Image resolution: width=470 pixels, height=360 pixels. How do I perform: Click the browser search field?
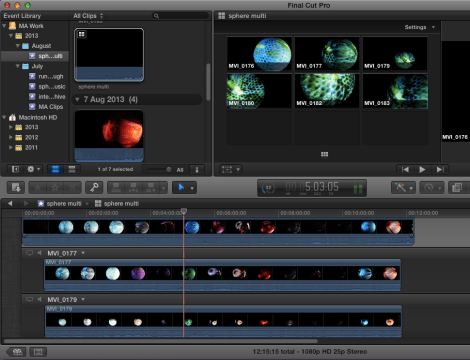coord(181,16)
